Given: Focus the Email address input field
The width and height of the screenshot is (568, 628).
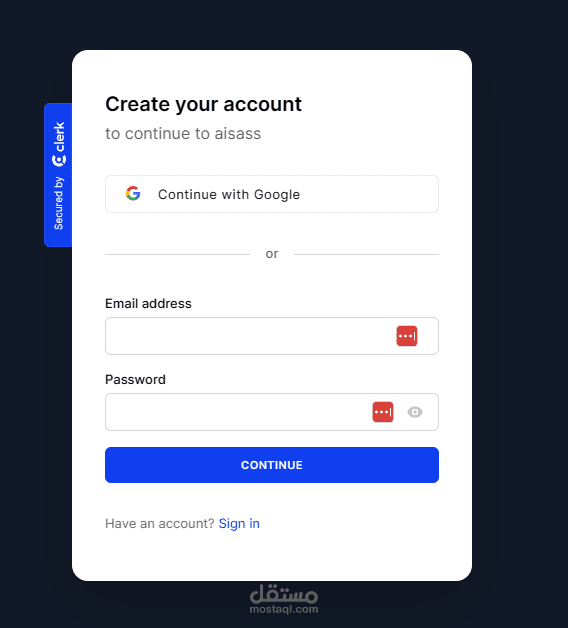Looking at the screenshot, I should tap(272, 336).
